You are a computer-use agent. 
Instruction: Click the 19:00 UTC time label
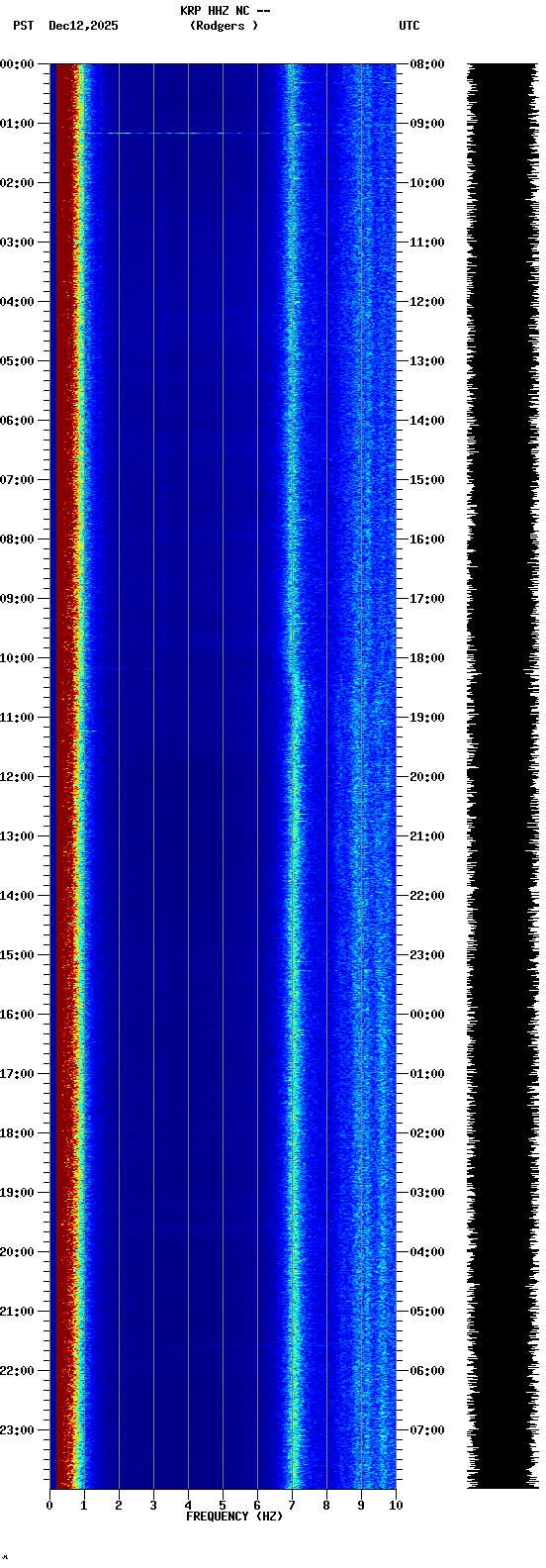426,718
